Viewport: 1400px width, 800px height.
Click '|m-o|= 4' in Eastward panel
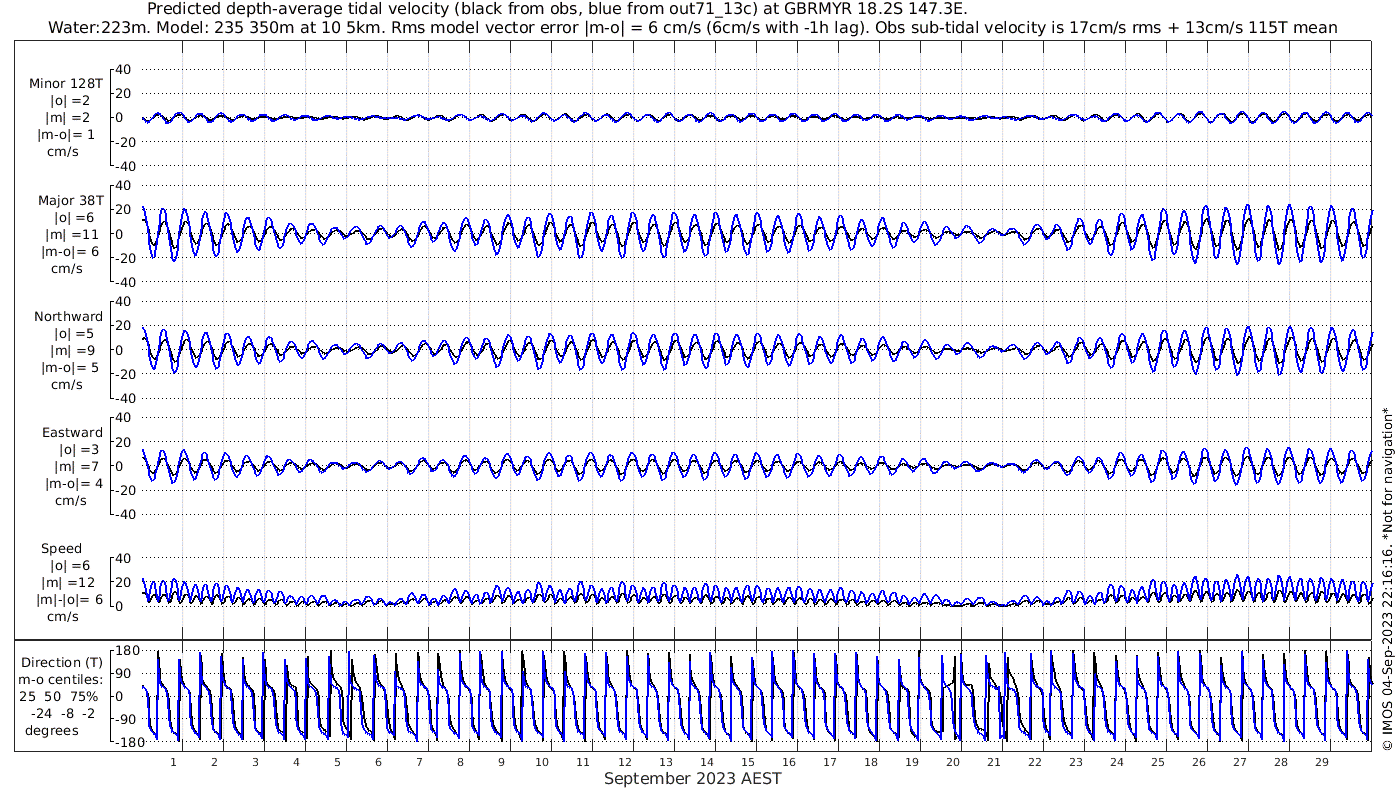[73, 483]
